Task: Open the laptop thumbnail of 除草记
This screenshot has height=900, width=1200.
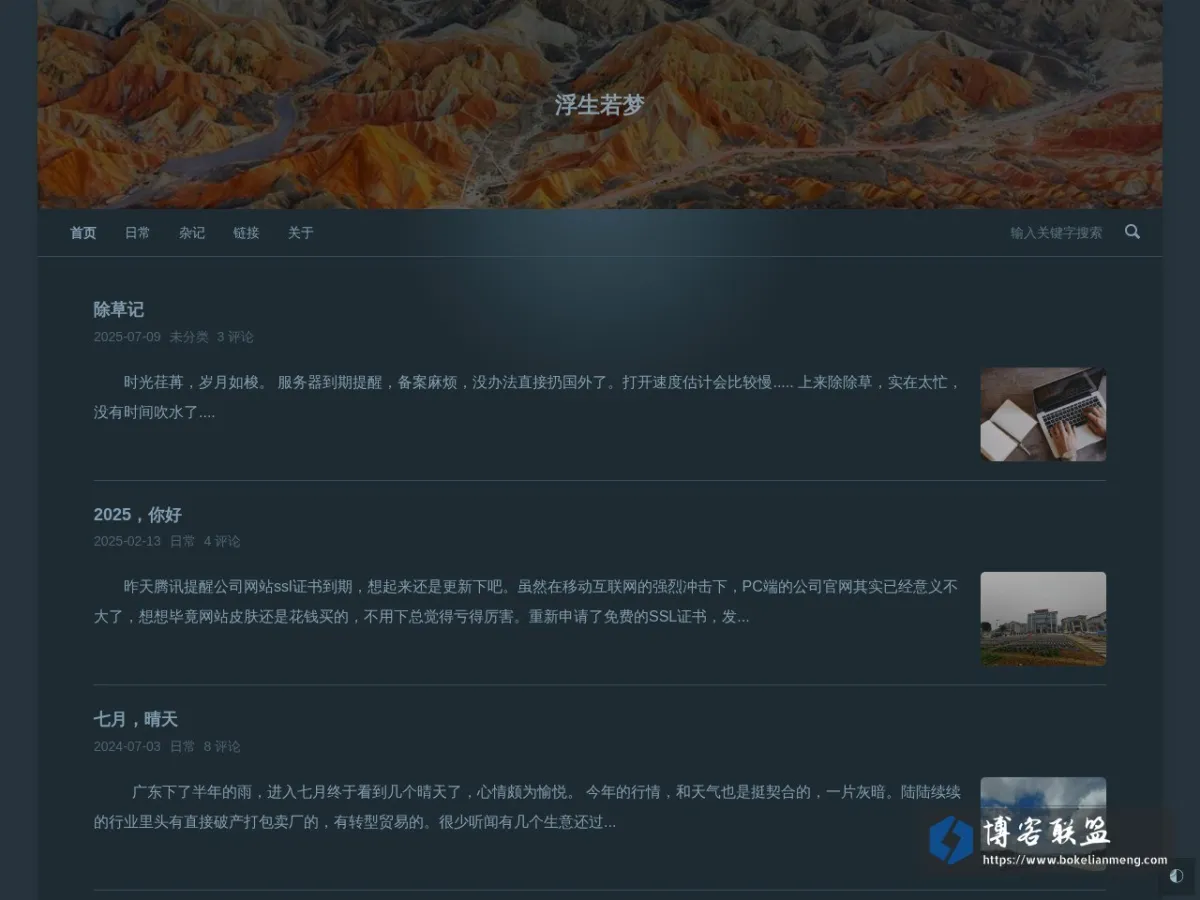Action: [x=1043, y=414]
